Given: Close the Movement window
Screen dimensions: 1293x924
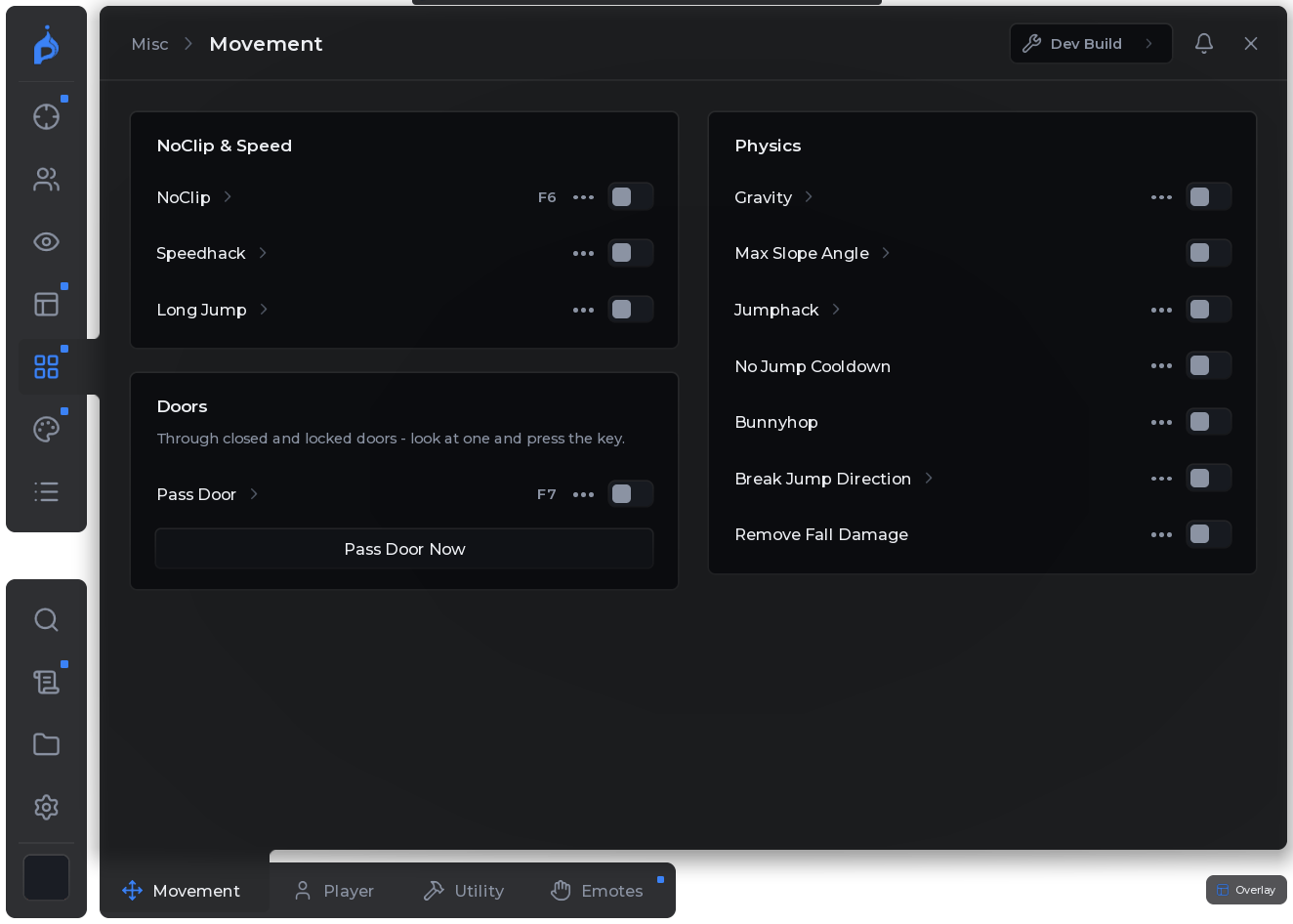Looking at the screenshot, I should tap(1251, 43).
